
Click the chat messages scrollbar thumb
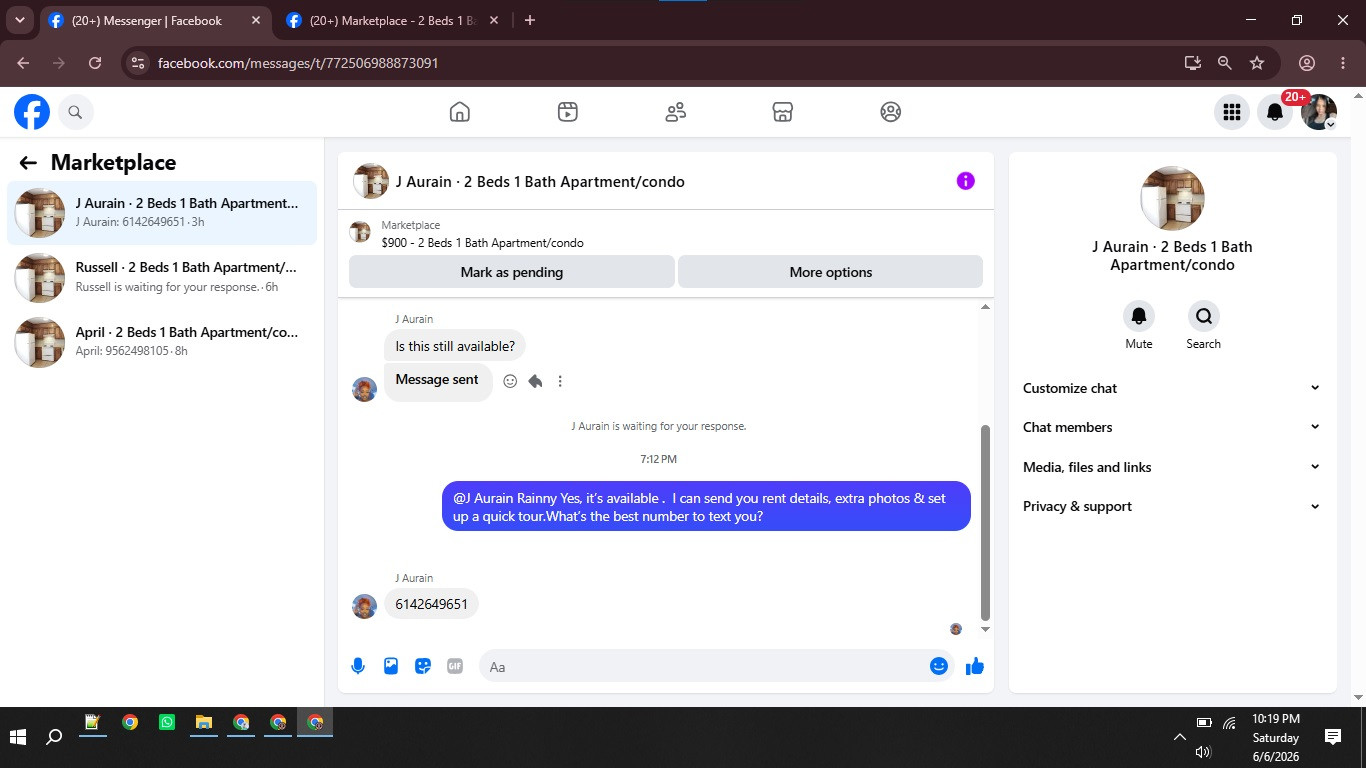point(985,522)
